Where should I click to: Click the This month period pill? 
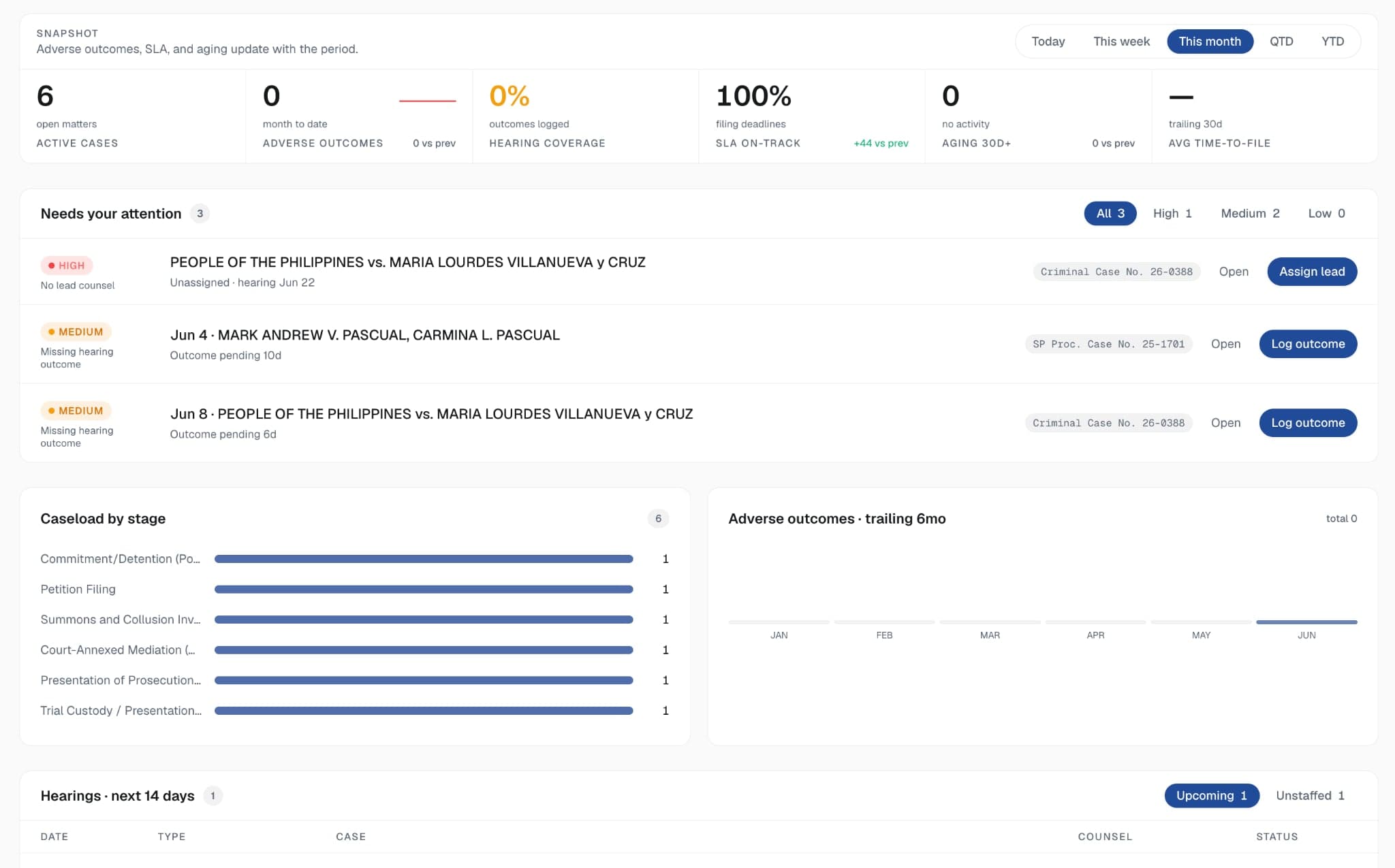pos(1210,42)
